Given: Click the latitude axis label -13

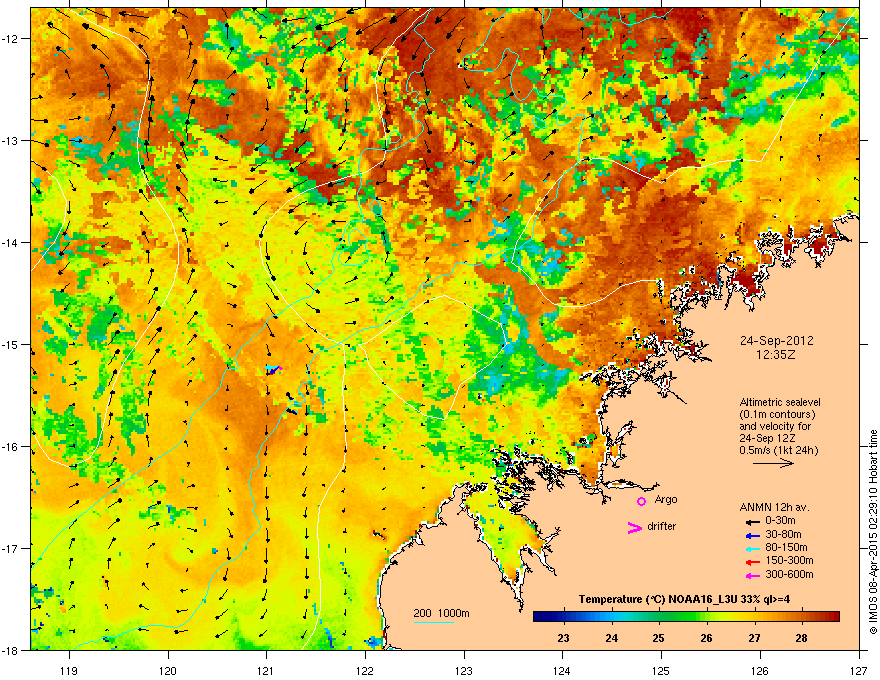Looking at the screenshot, I should pos(11,141).
